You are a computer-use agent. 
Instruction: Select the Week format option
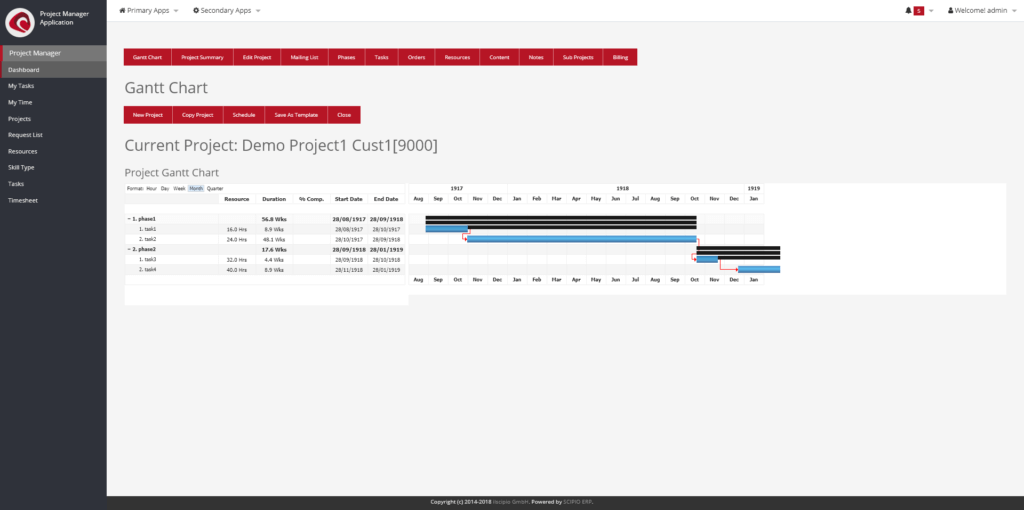coord(179,188)
